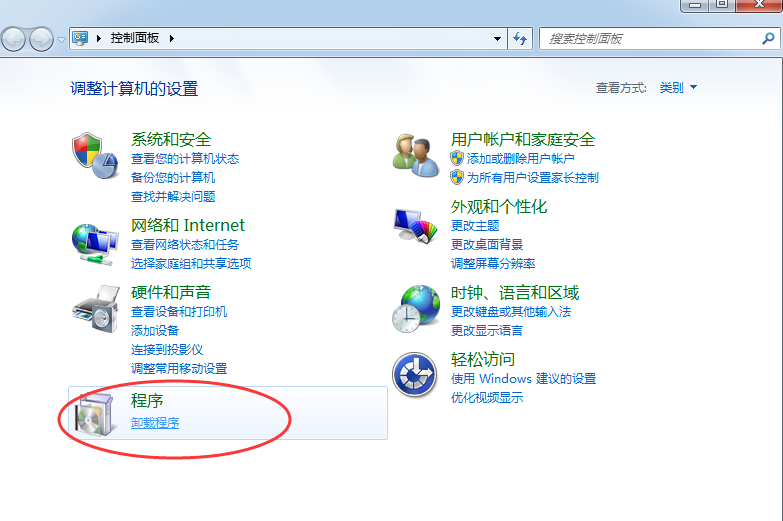Screen dimensions: 783x521
Task: Click the 控制面板 breadcrumb segment
Action: point(135,38)
